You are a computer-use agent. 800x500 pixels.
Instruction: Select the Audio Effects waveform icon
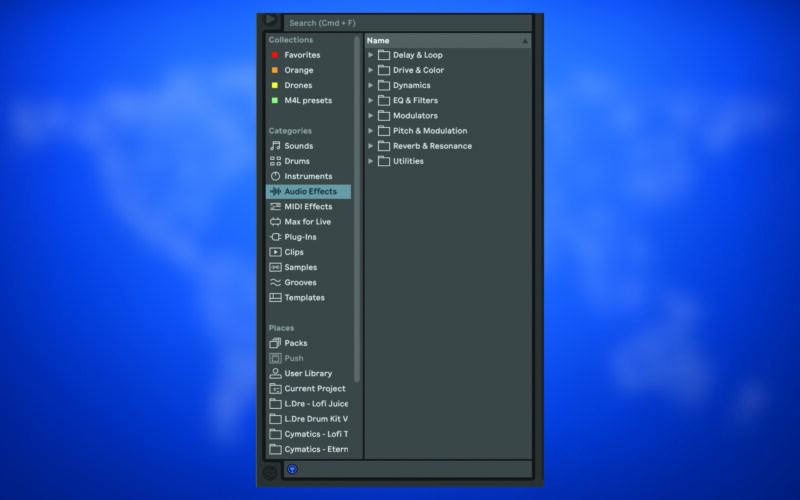[276, 191]
